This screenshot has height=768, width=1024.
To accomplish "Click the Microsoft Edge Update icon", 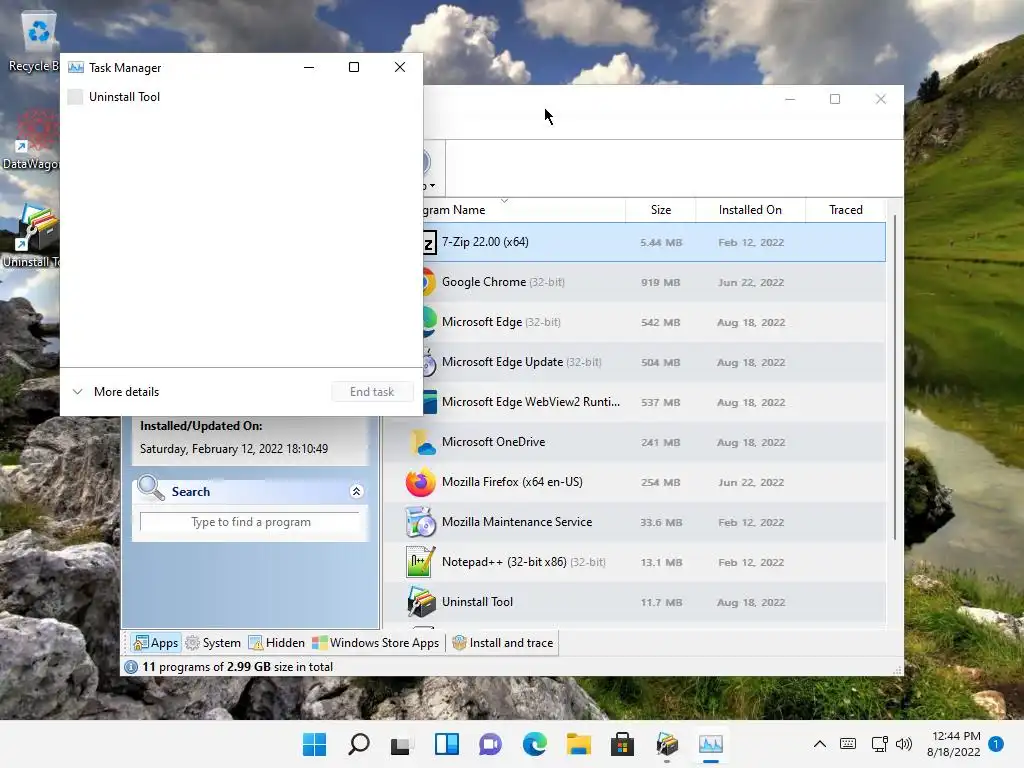I will pyautogui.click(x=429, y=362).
